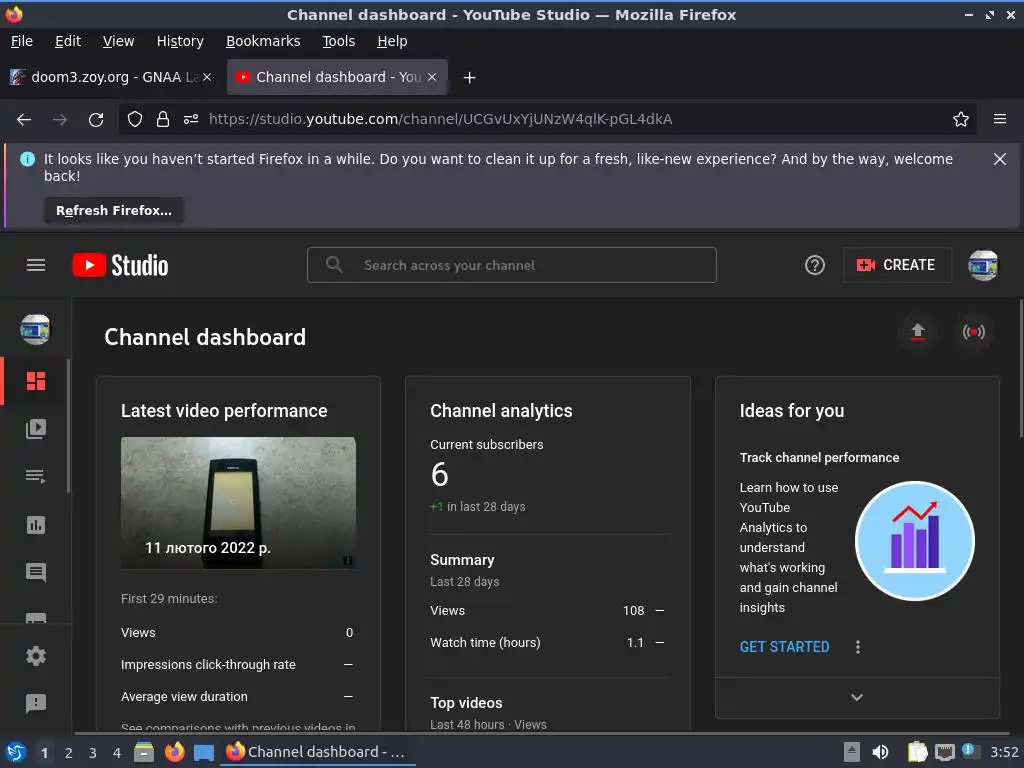This screenshot has width=1024, height=768.
Task: Open the Help menu in menu bar
Action: [392, 41]
